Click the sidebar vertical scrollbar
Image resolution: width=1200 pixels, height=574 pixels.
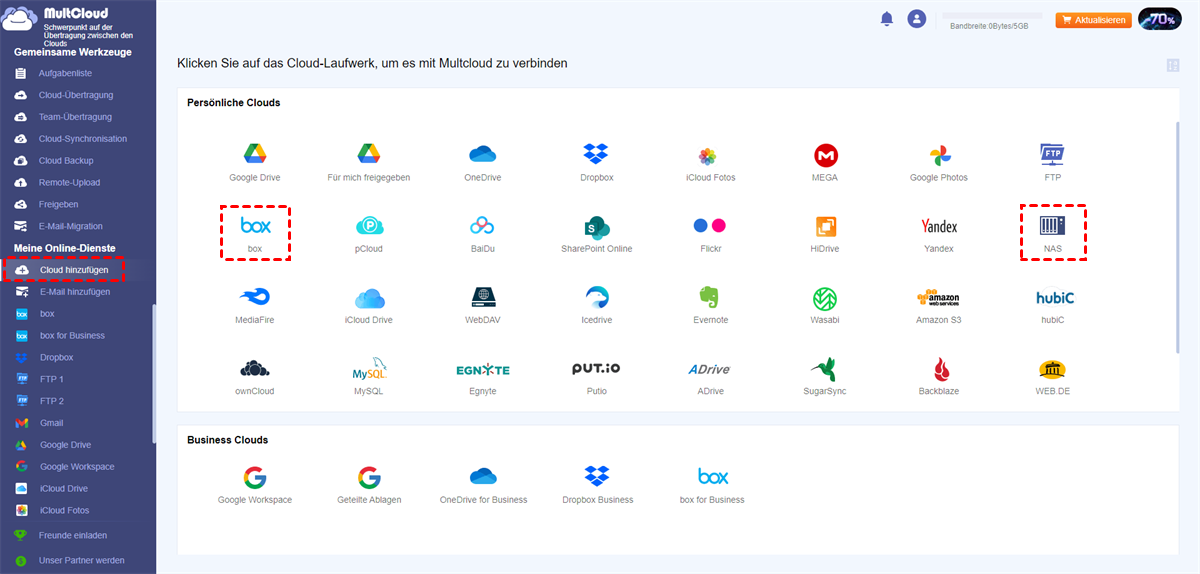(153, 372)
